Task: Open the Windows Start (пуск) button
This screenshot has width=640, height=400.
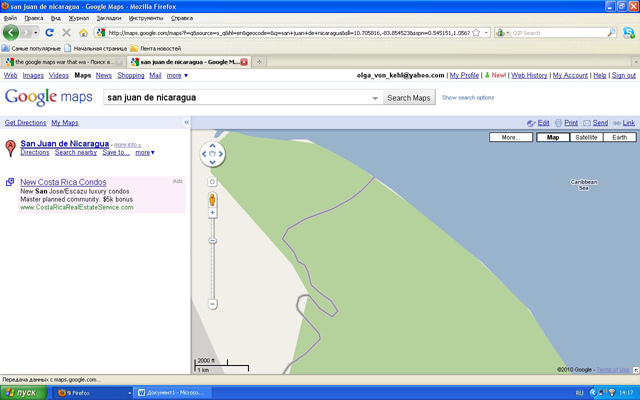Action: pyautogui.click(x=23, y=393)
